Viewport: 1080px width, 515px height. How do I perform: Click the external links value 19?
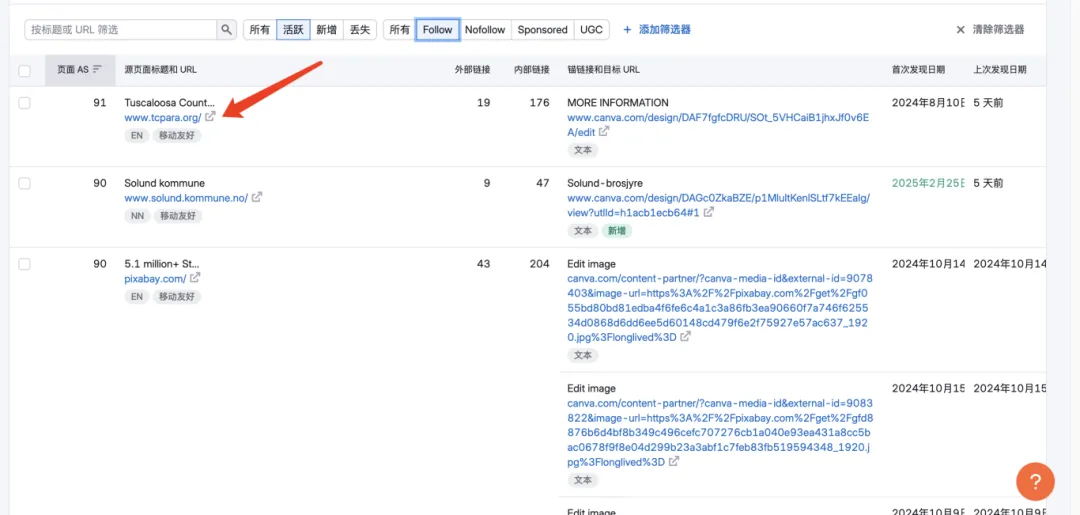(x=484, y=103)
